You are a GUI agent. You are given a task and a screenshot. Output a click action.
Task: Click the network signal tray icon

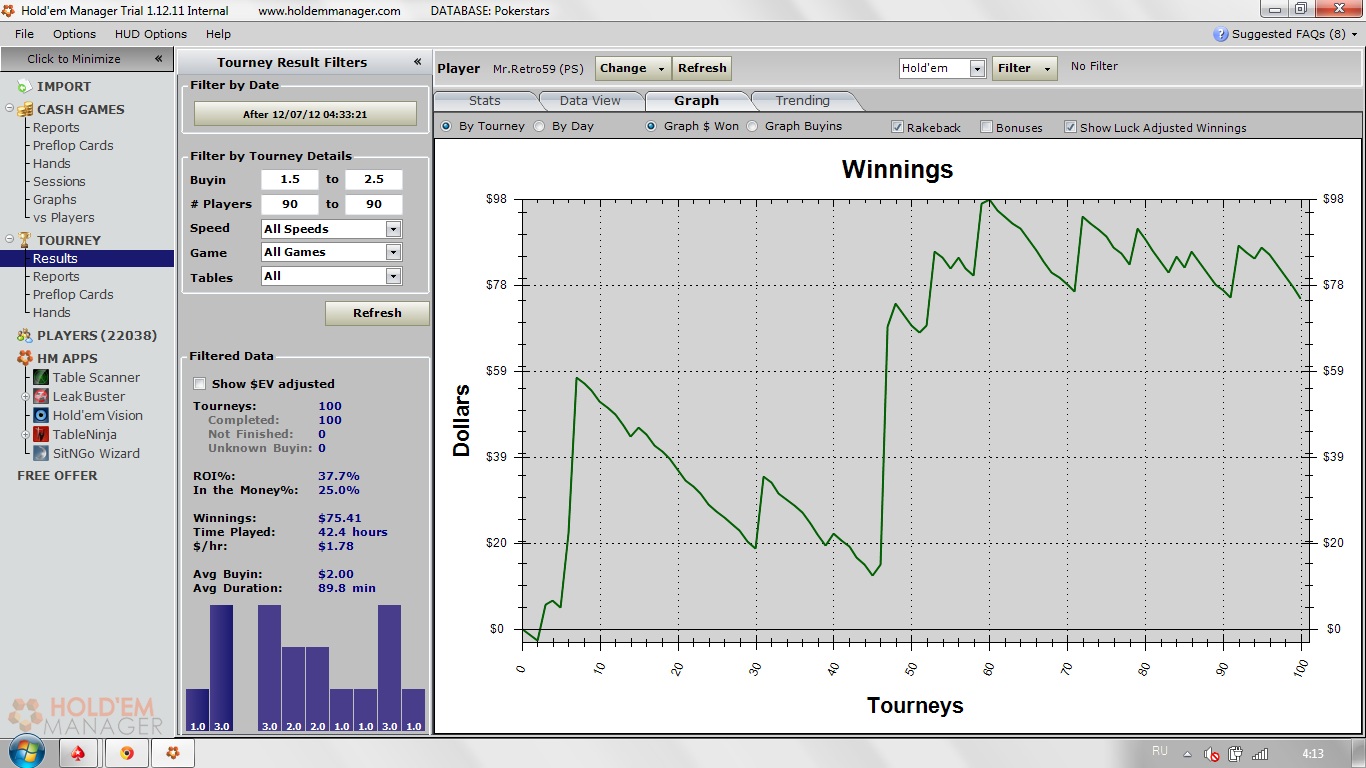(1260, 754)
